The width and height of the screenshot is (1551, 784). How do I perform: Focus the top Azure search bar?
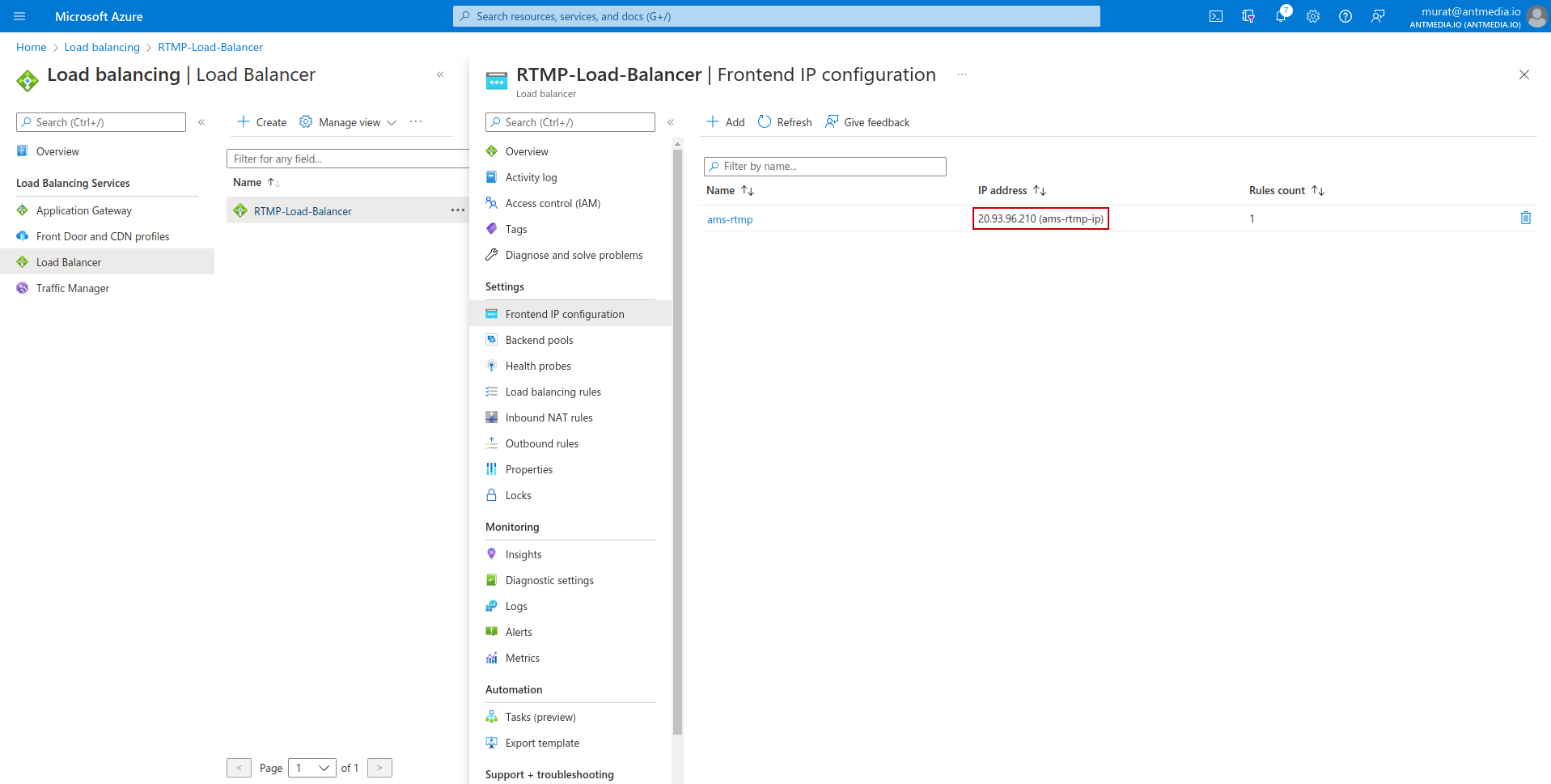pos(777,16)
